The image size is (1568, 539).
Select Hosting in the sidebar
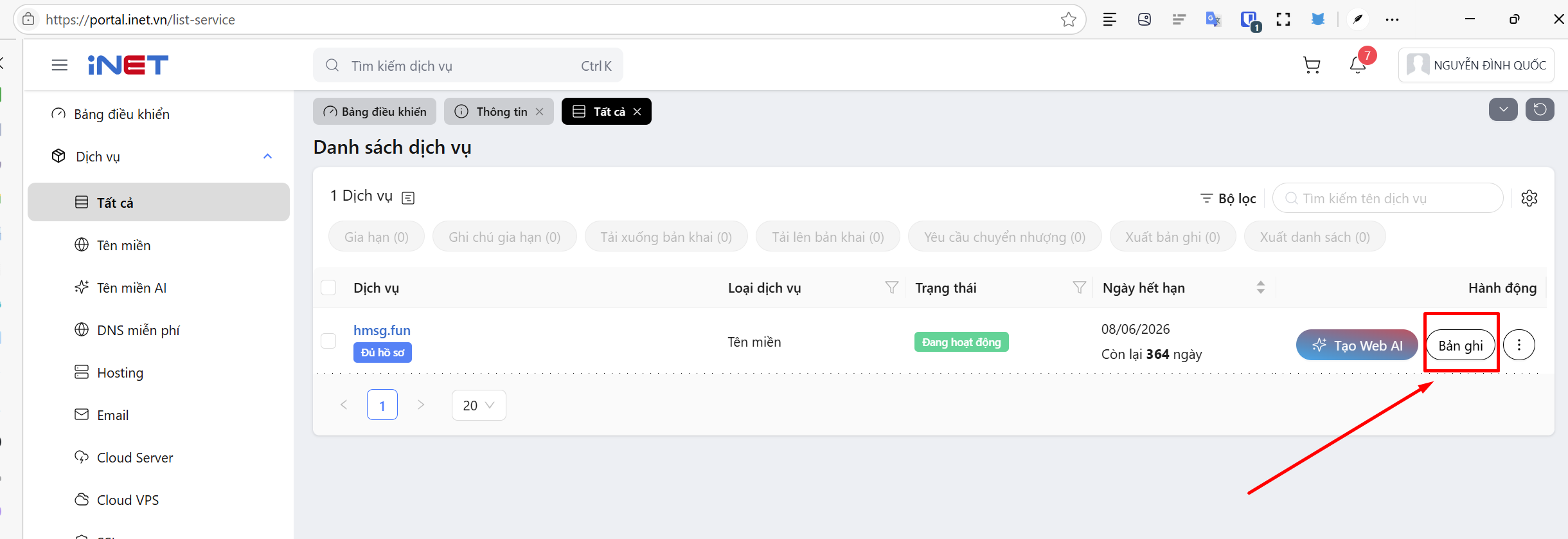pos(120,372)
